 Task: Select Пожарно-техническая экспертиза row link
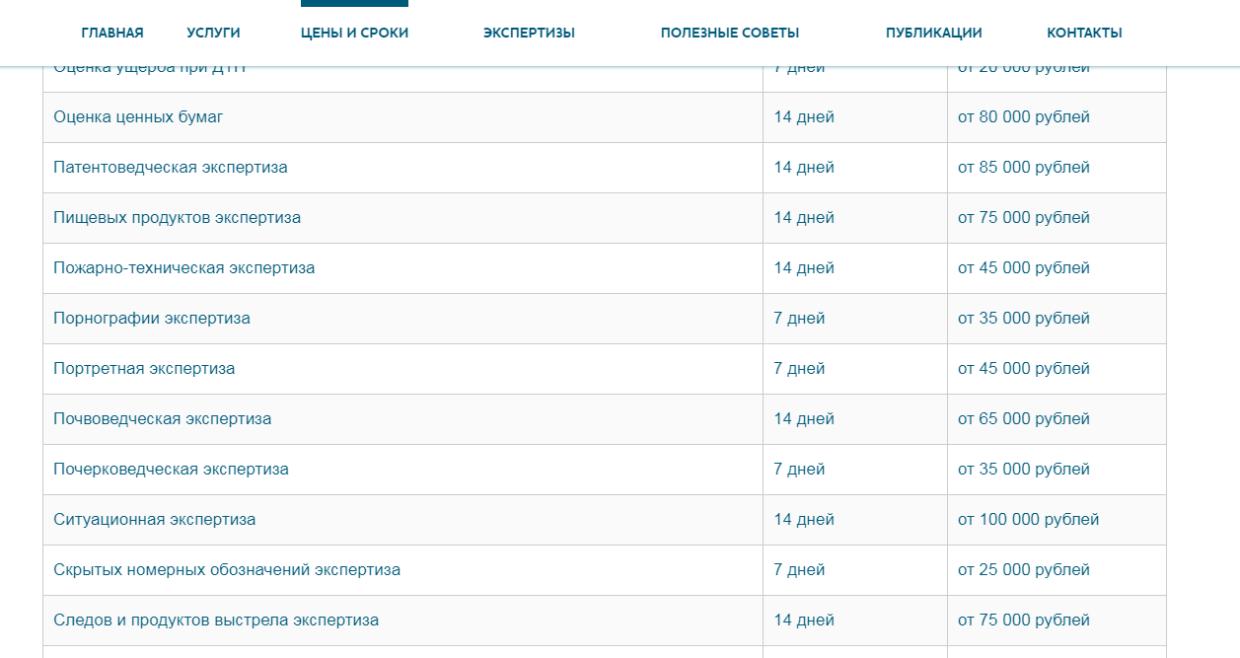click(184, 268)
